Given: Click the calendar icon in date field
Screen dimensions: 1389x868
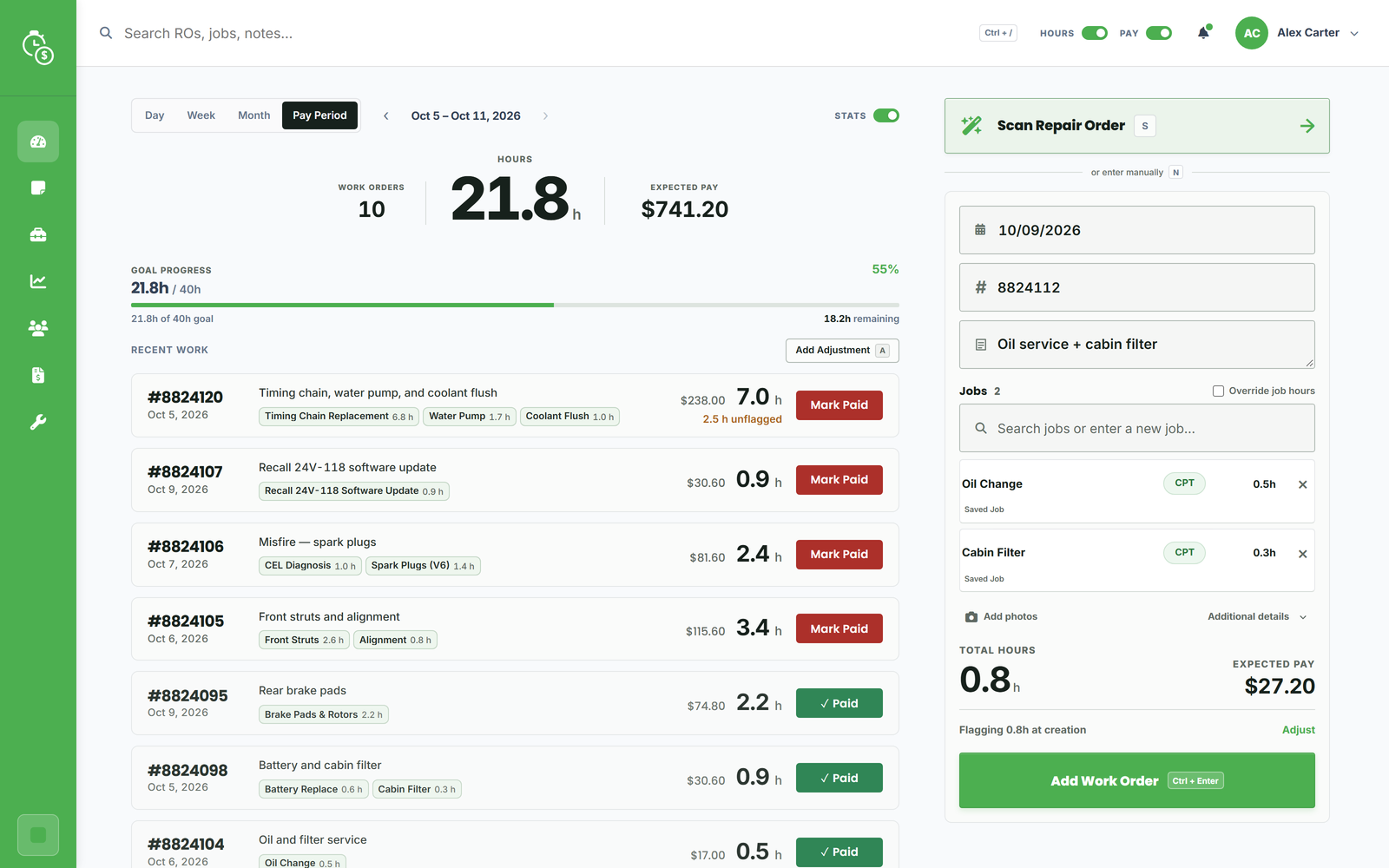Looking at the screenshot, I should [x=980, y=230].
